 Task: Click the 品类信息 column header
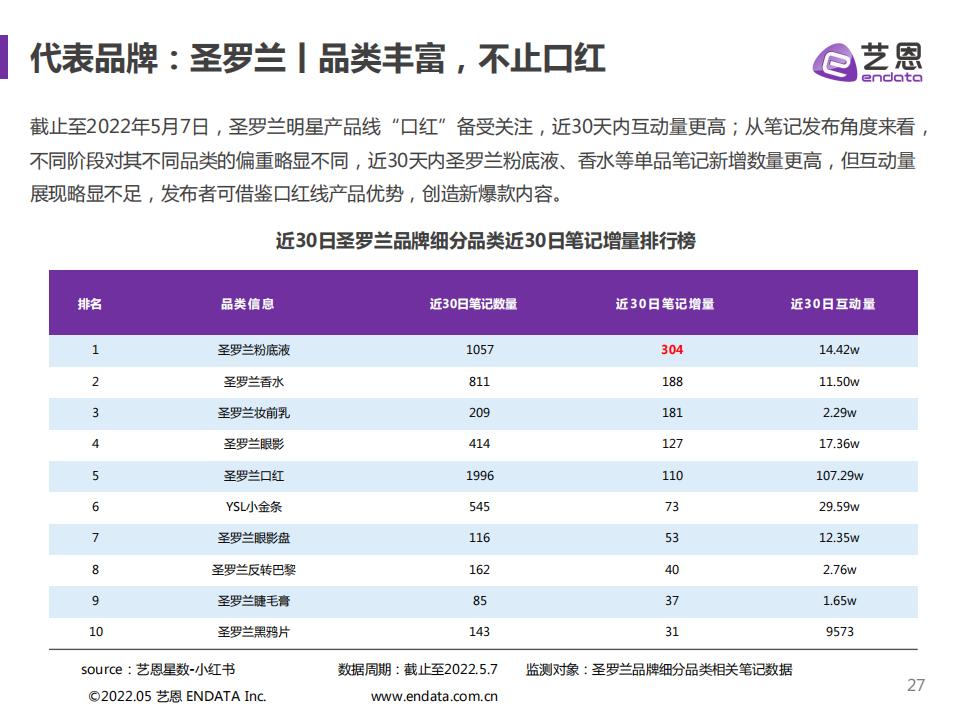247,304
